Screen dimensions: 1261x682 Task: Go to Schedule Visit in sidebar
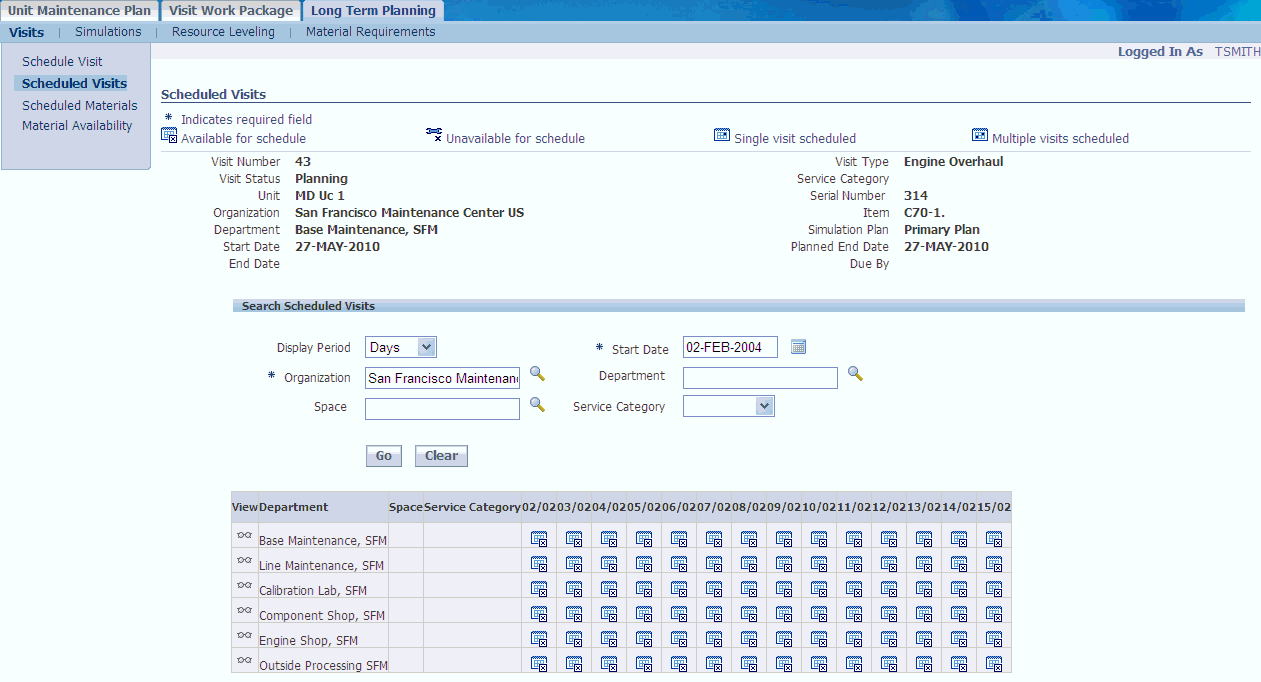click(x=62, y=62)
